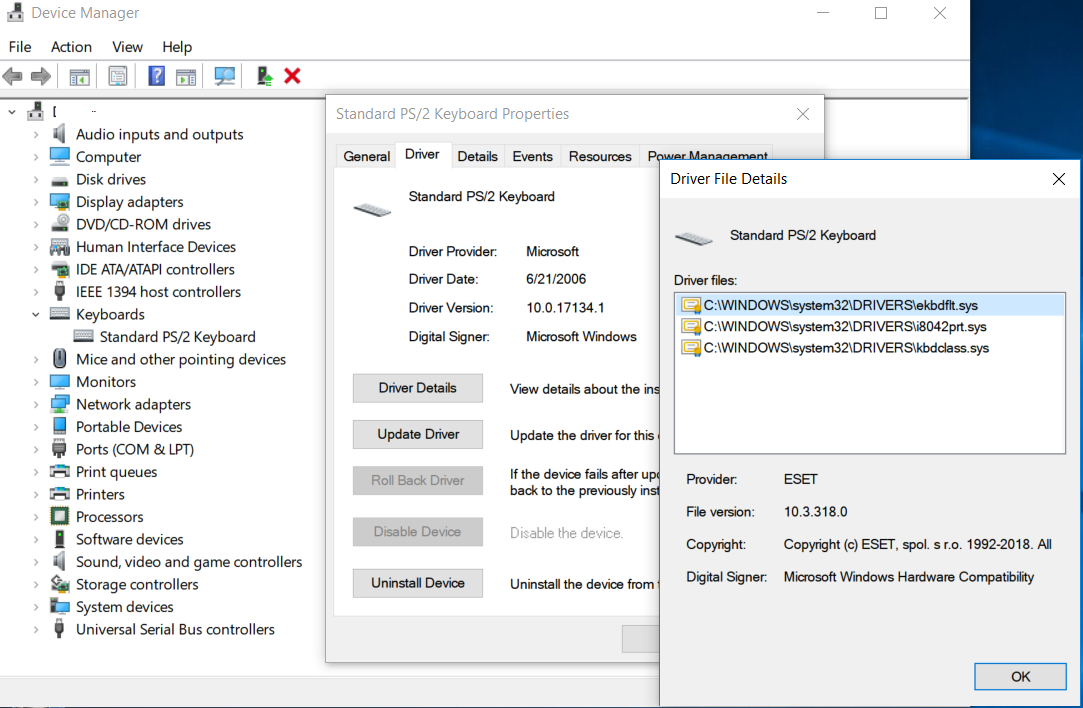Click the blue Help question-mark icon

click(x=157, y=76)
